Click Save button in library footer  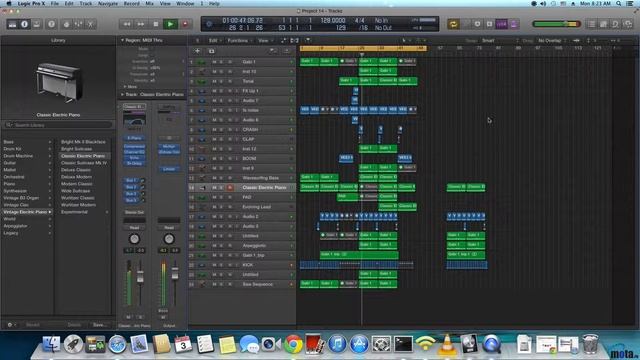click(x=99, y=325)
